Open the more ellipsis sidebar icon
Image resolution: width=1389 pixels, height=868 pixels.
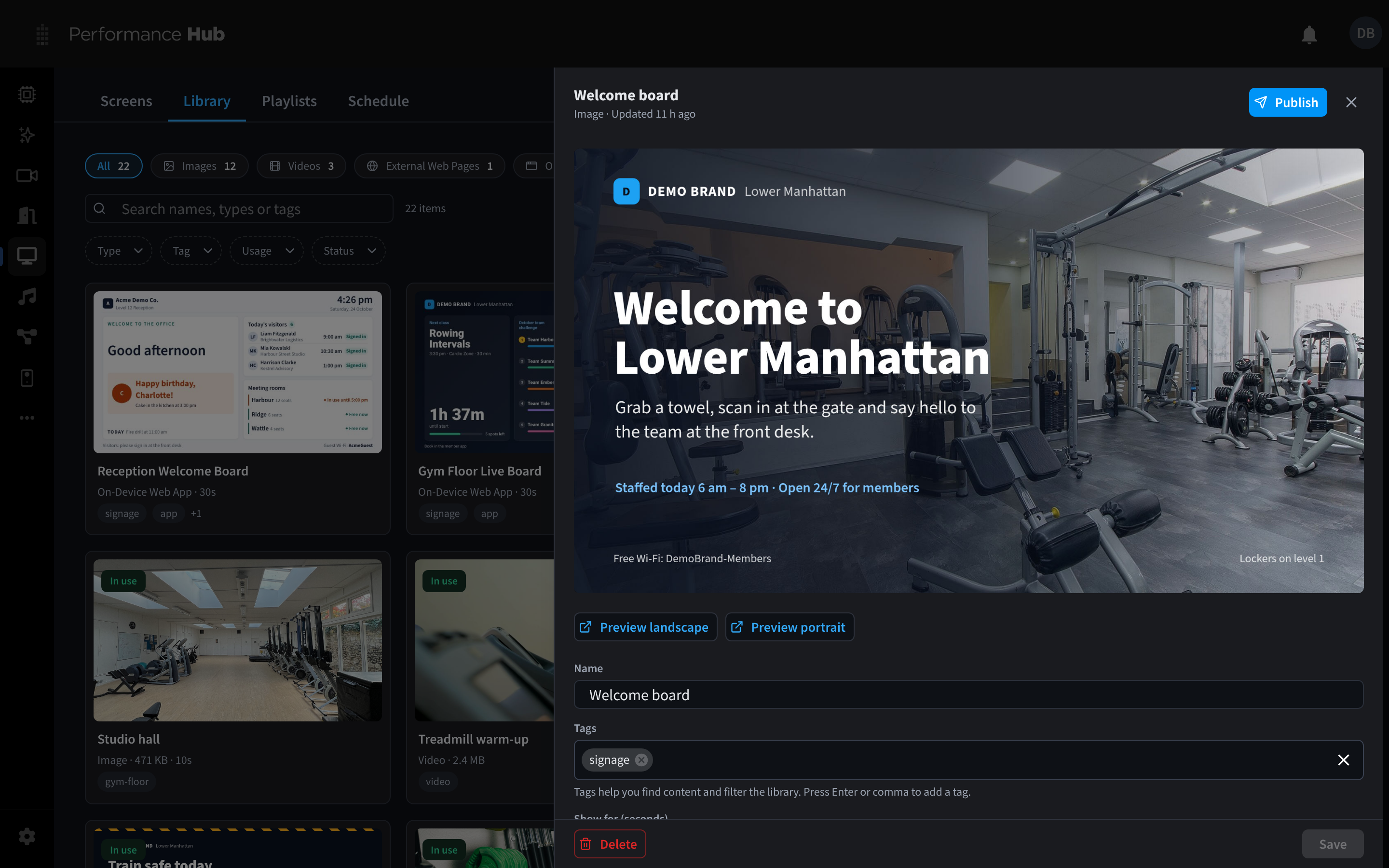[x=27, y=418]
